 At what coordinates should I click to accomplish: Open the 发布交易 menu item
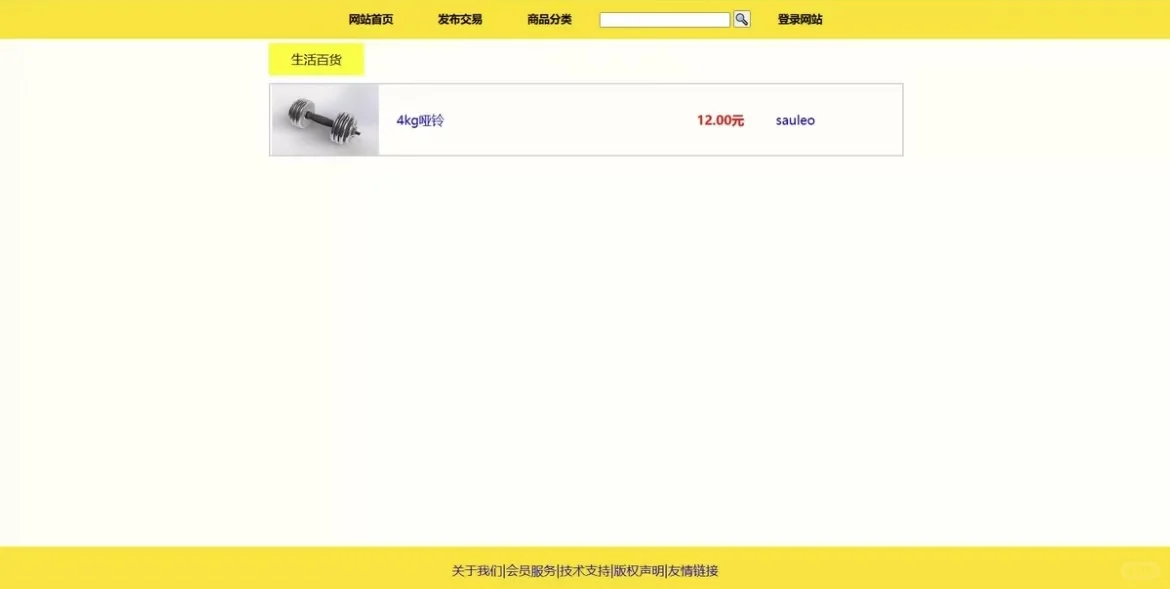tap(458, 18)
